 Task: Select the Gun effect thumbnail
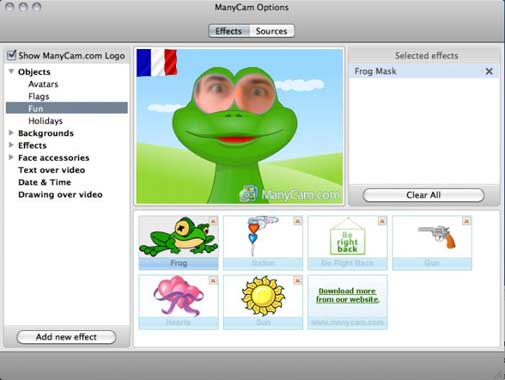pyautogui.click(x=432, y=242)
